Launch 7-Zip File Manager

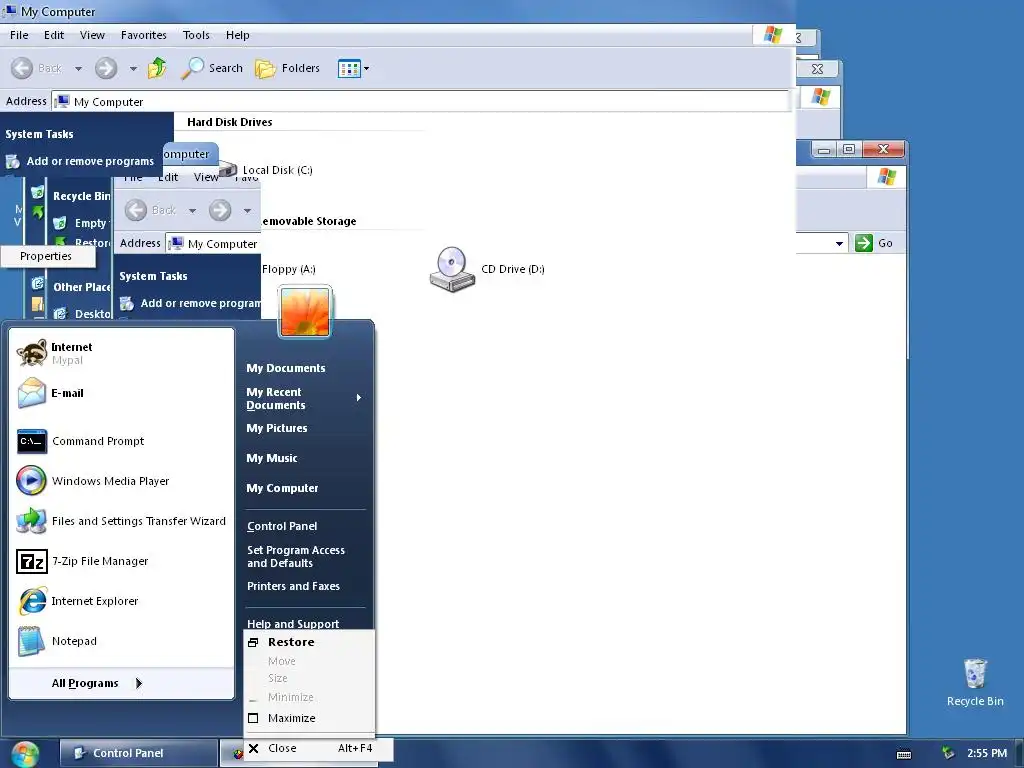pyautogui.click(x=121, y=561)
